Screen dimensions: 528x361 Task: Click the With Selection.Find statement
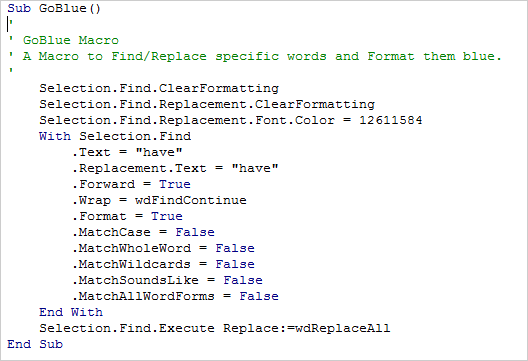pos(115,136)
